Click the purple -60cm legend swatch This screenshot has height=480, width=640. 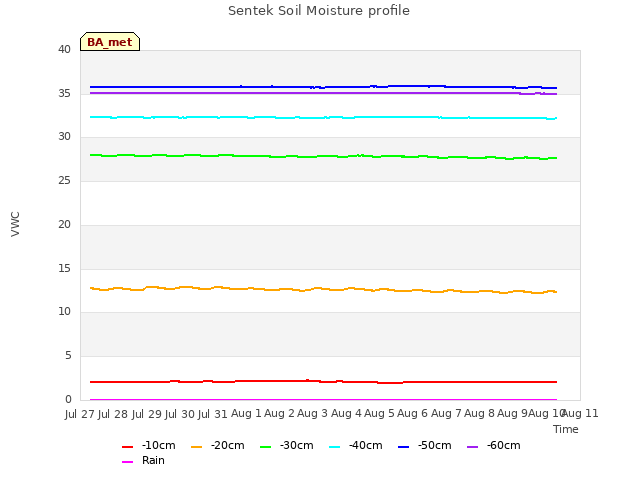[472, 447]
